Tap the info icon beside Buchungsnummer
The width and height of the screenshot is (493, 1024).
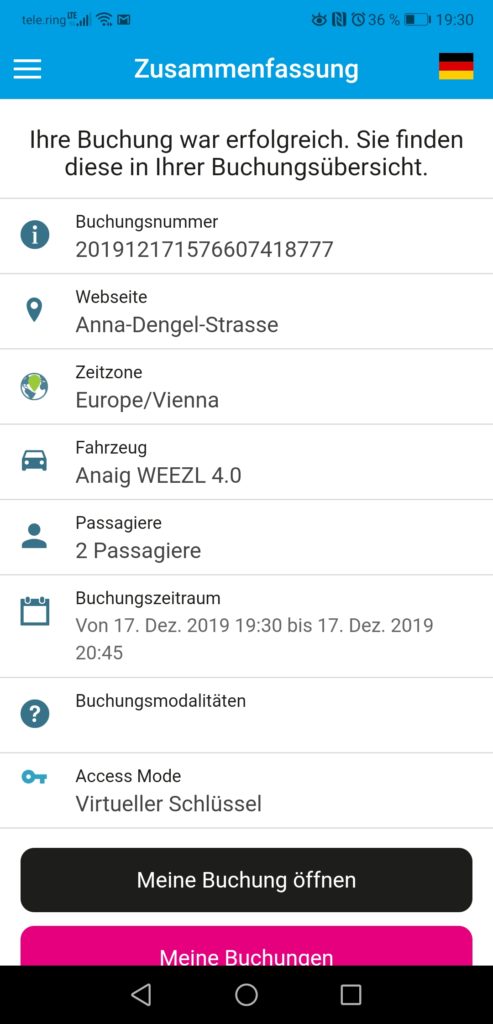click(35, 235)
